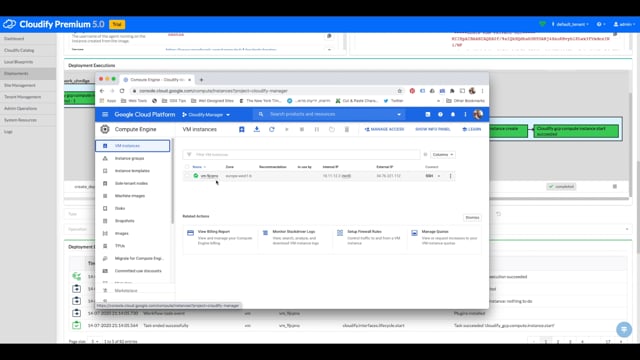Open the GCP header three-dot settings menu
Viewport: 640px width, 360px height.
(x=465, y=115)
